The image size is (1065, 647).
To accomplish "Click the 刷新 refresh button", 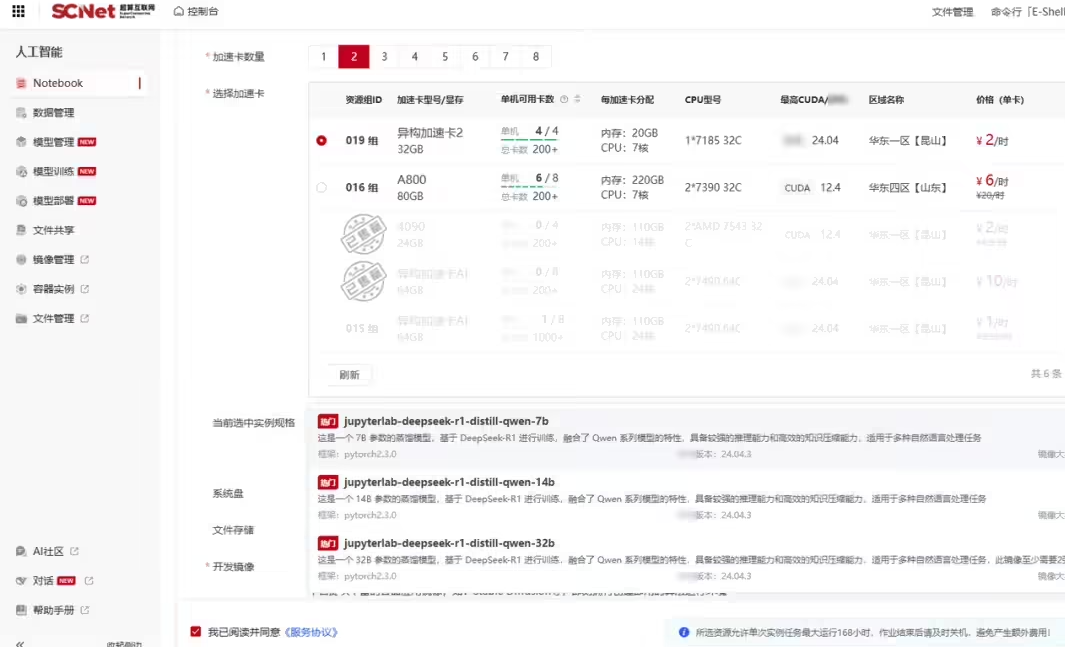I will pyautogui.click(x=349, y=375).
